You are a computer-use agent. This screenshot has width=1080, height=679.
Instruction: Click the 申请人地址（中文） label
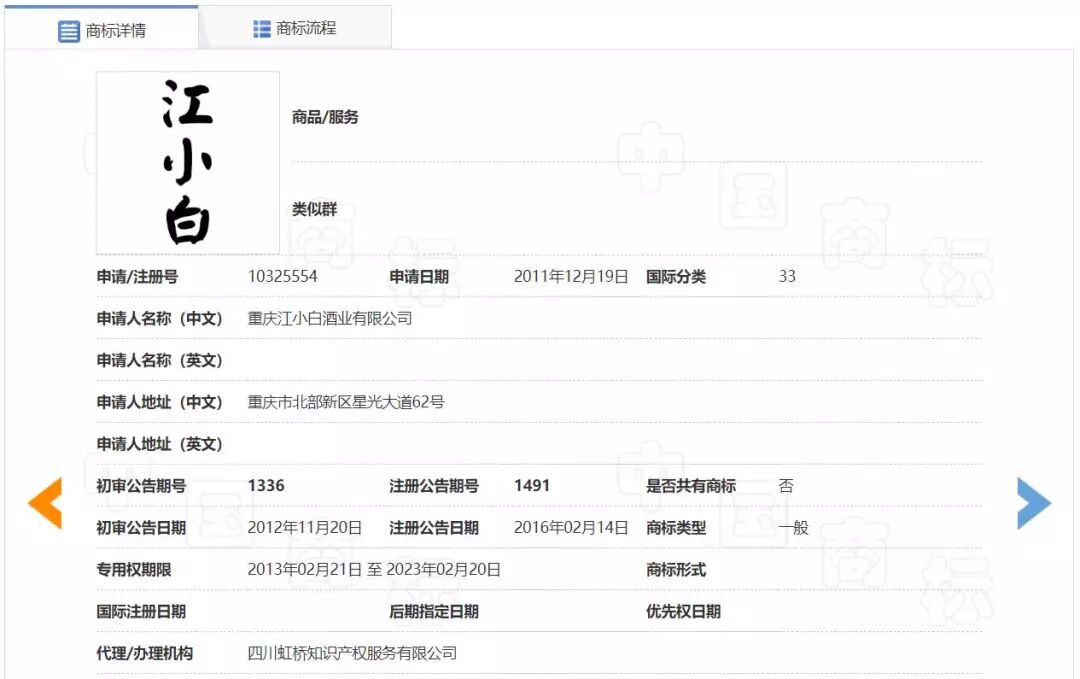pos(159,402)
